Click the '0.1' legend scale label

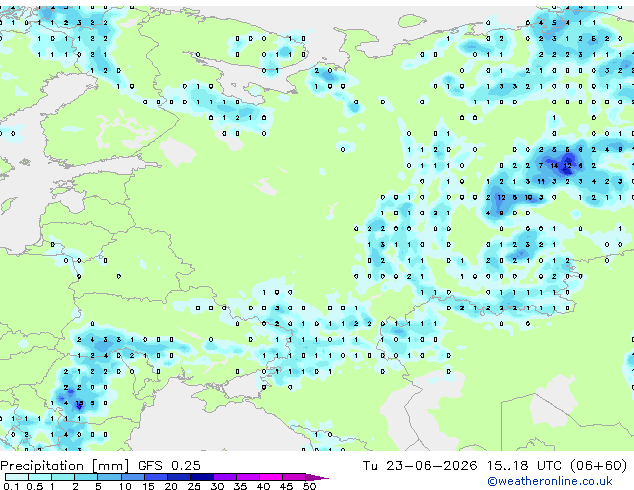[11, 486]
